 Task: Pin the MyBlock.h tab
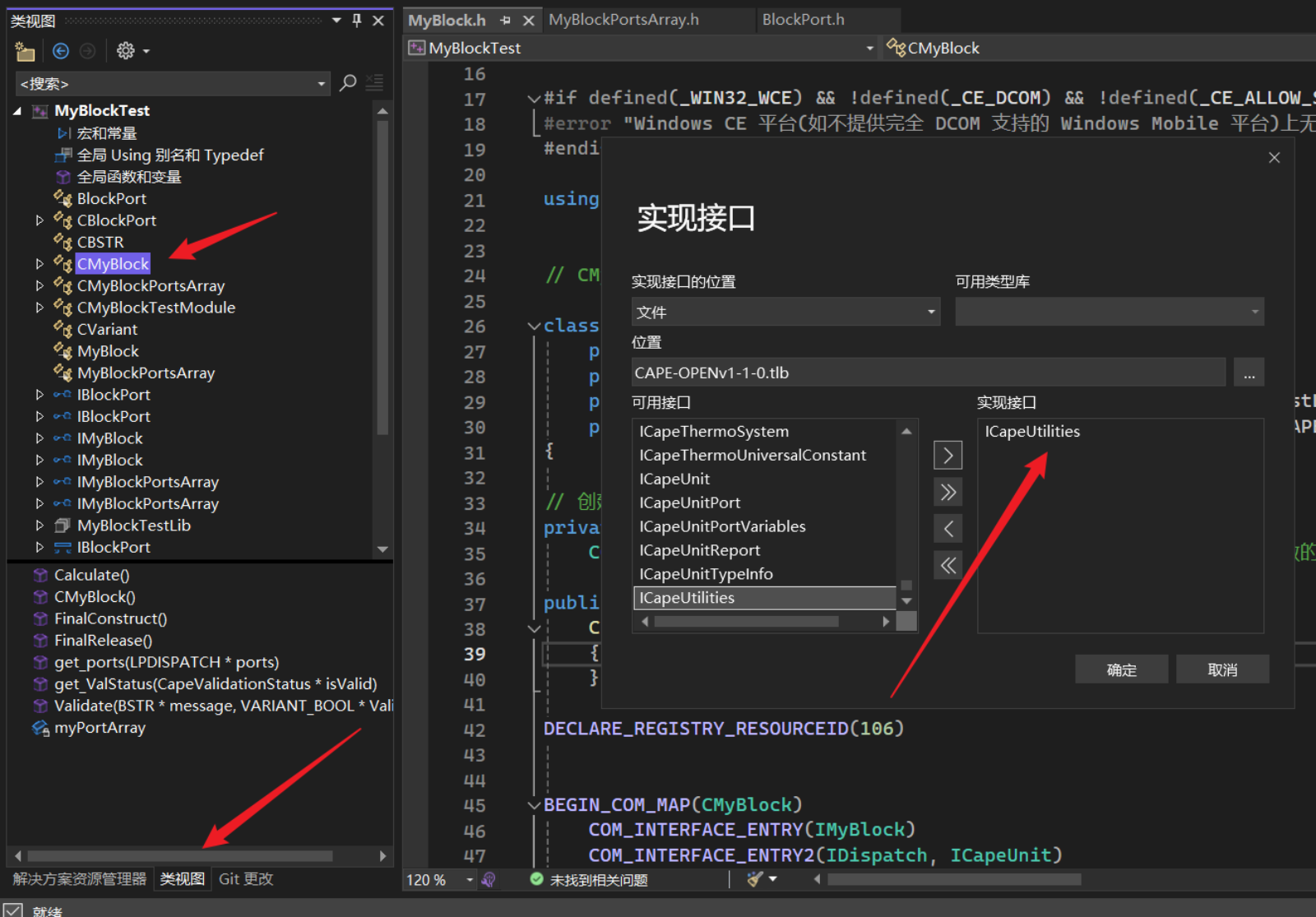point(505,21)
